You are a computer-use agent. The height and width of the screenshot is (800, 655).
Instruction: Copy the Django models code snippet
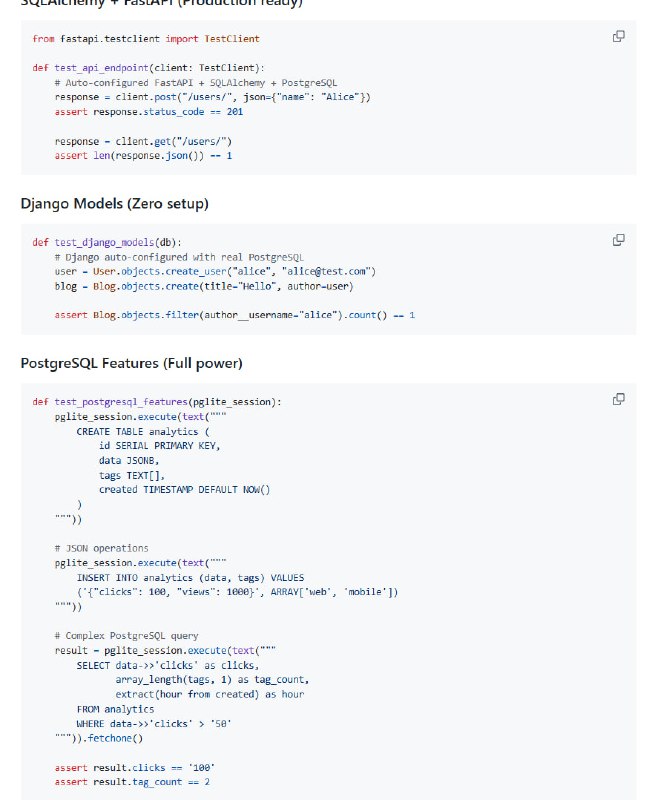618,240
